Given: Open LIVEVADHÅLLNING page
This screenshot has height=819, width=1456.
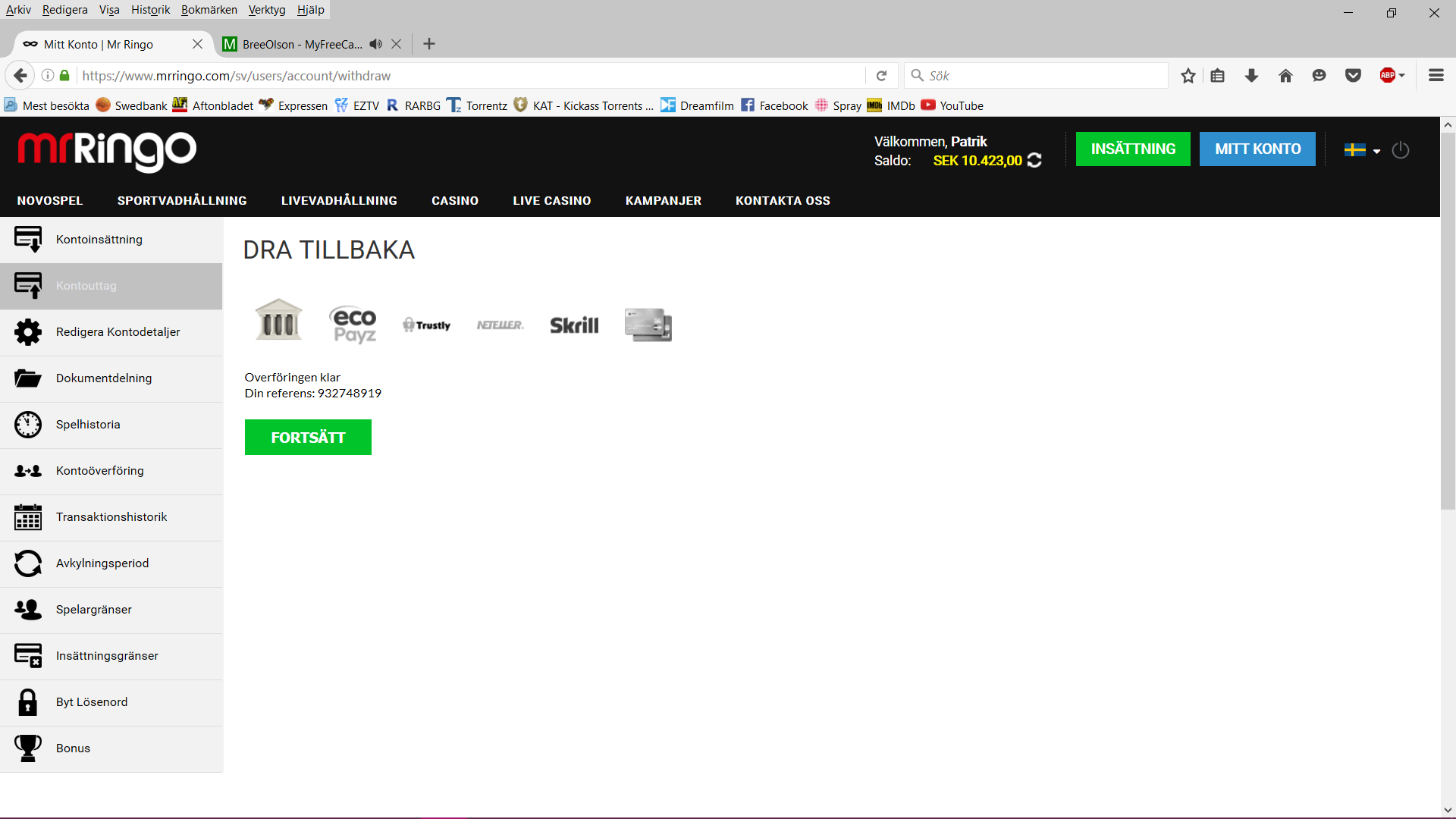Looking at the screenshot, I should 339,201.
